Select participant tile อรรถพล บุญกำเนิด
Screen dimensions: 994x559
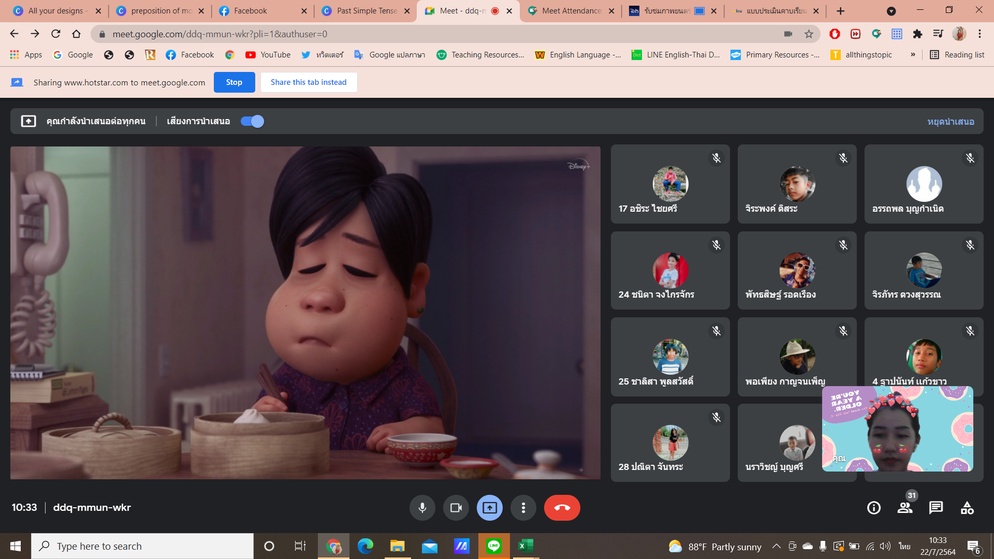pyautogui.click(x=924, y=184)
